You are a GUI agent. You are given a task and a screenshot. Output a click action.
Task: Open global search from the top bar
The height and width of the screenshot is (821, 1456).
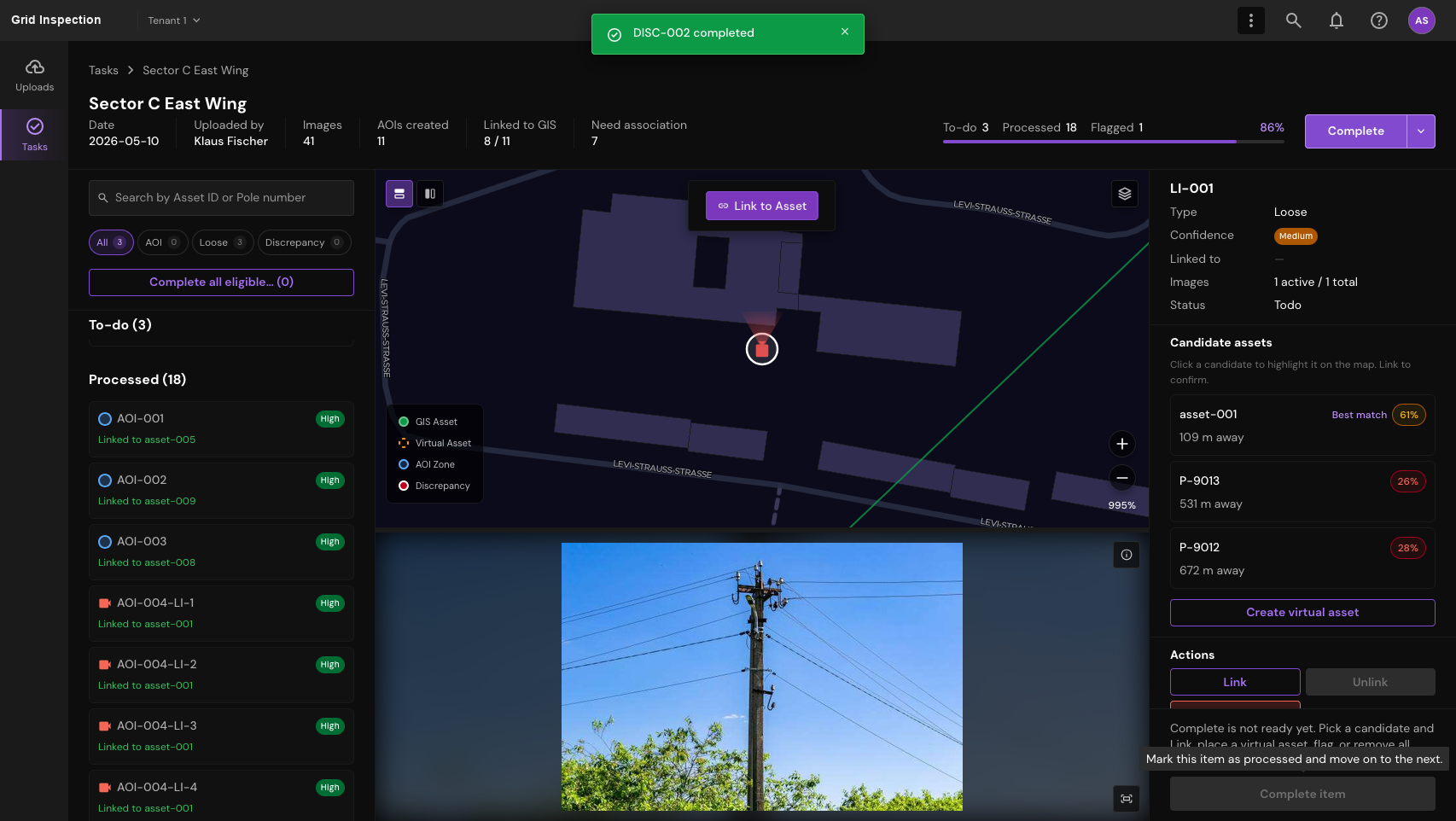pos(1294,20)
